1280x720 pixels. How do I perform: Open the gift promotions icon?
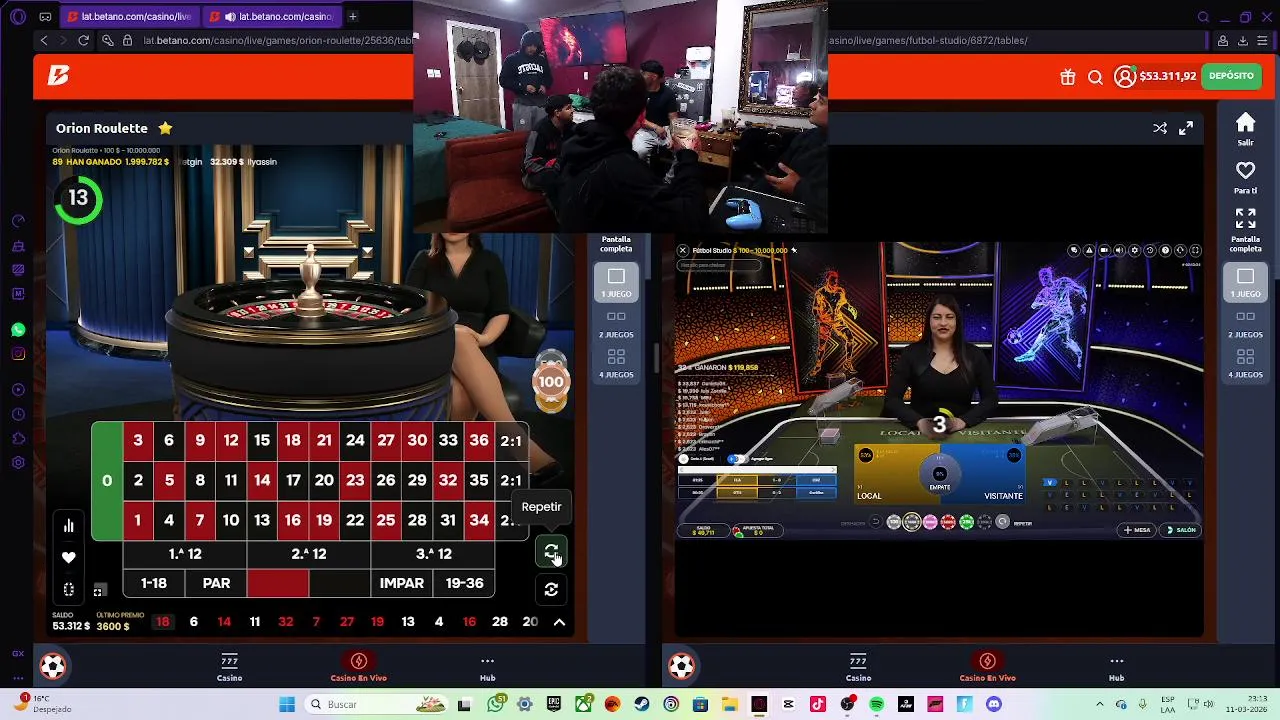click(x=1068, y=77)
